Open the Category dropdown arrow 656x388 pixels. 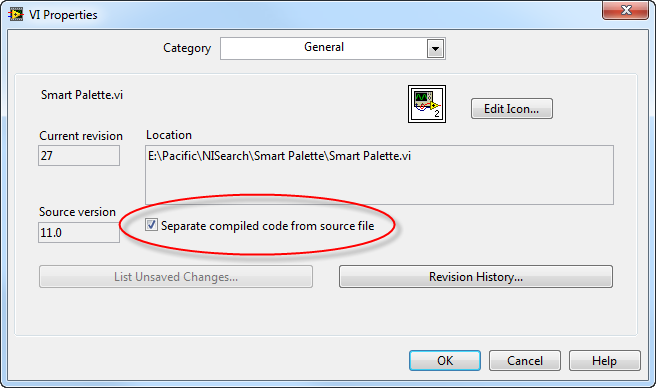coord(435,49)
